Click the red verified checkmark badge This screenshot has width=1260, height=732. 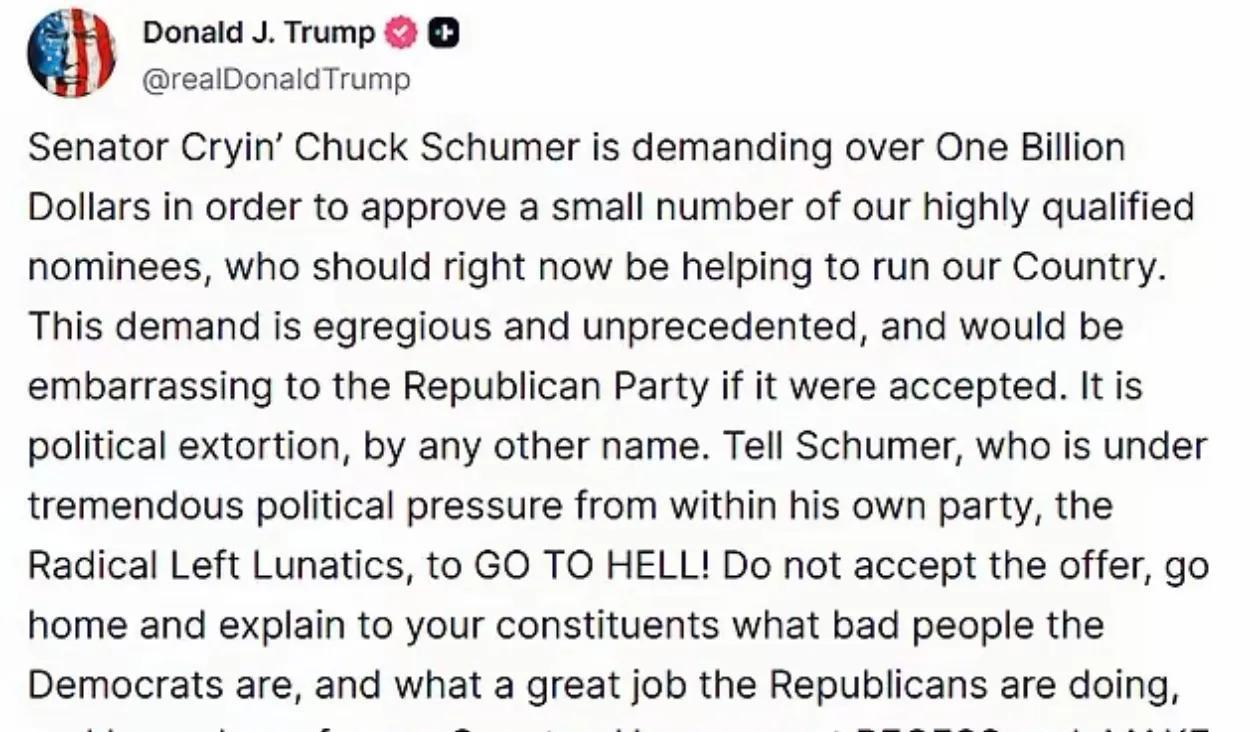coord(400,33)
